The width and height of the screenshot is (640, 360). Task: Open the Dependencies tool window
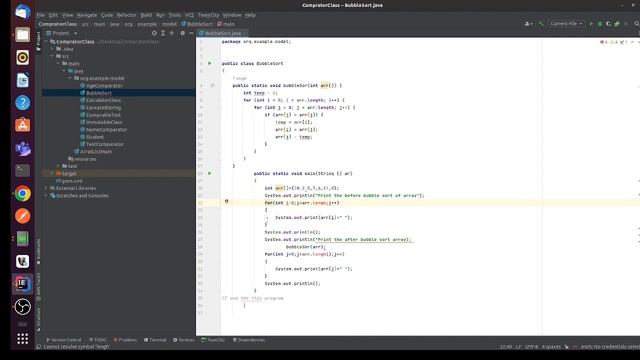click(249, 340)
